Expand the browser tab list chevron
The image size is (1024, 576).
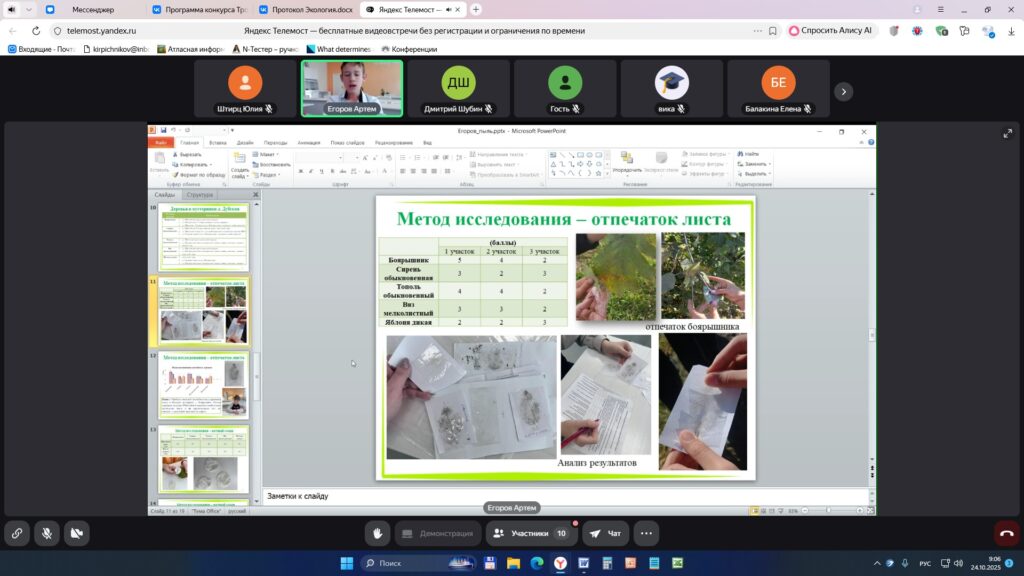pos(27,9)
